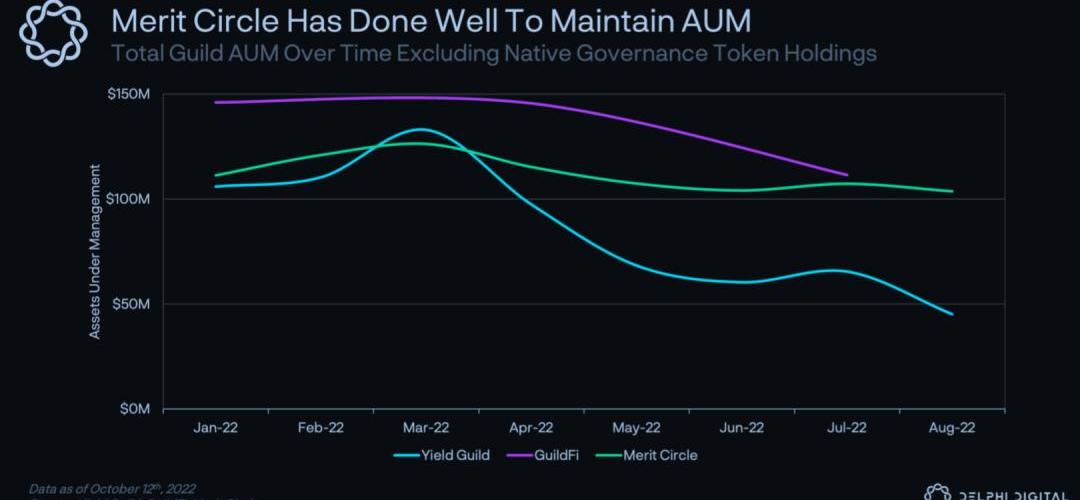Select the Mar-22 x-axis label
Screen dimensions: 1080x500
pyautogui.click(x=426, y=427)
